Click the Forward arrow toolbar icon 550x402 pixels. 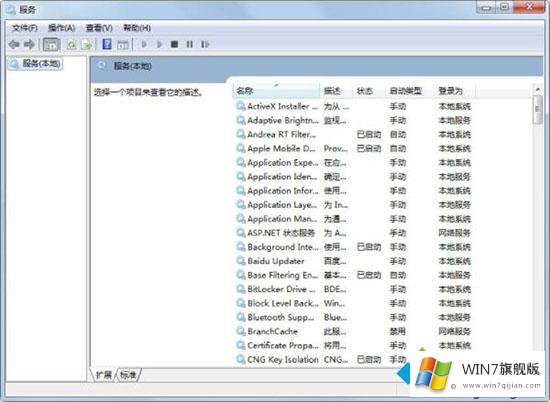pos(29,44)
